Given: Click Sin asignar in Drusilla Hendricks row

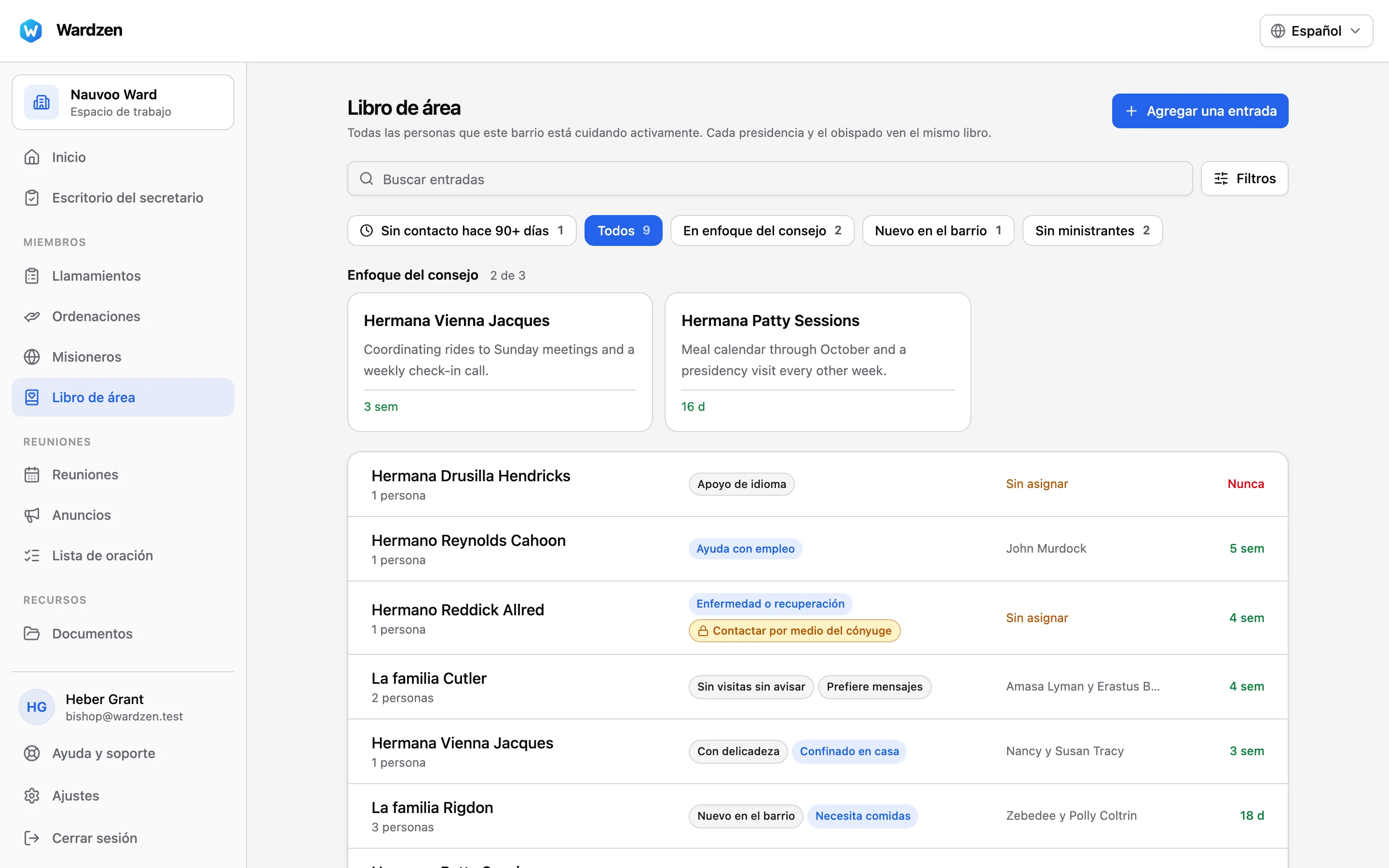Looking at the screenshot, I should click(1036, 483).
